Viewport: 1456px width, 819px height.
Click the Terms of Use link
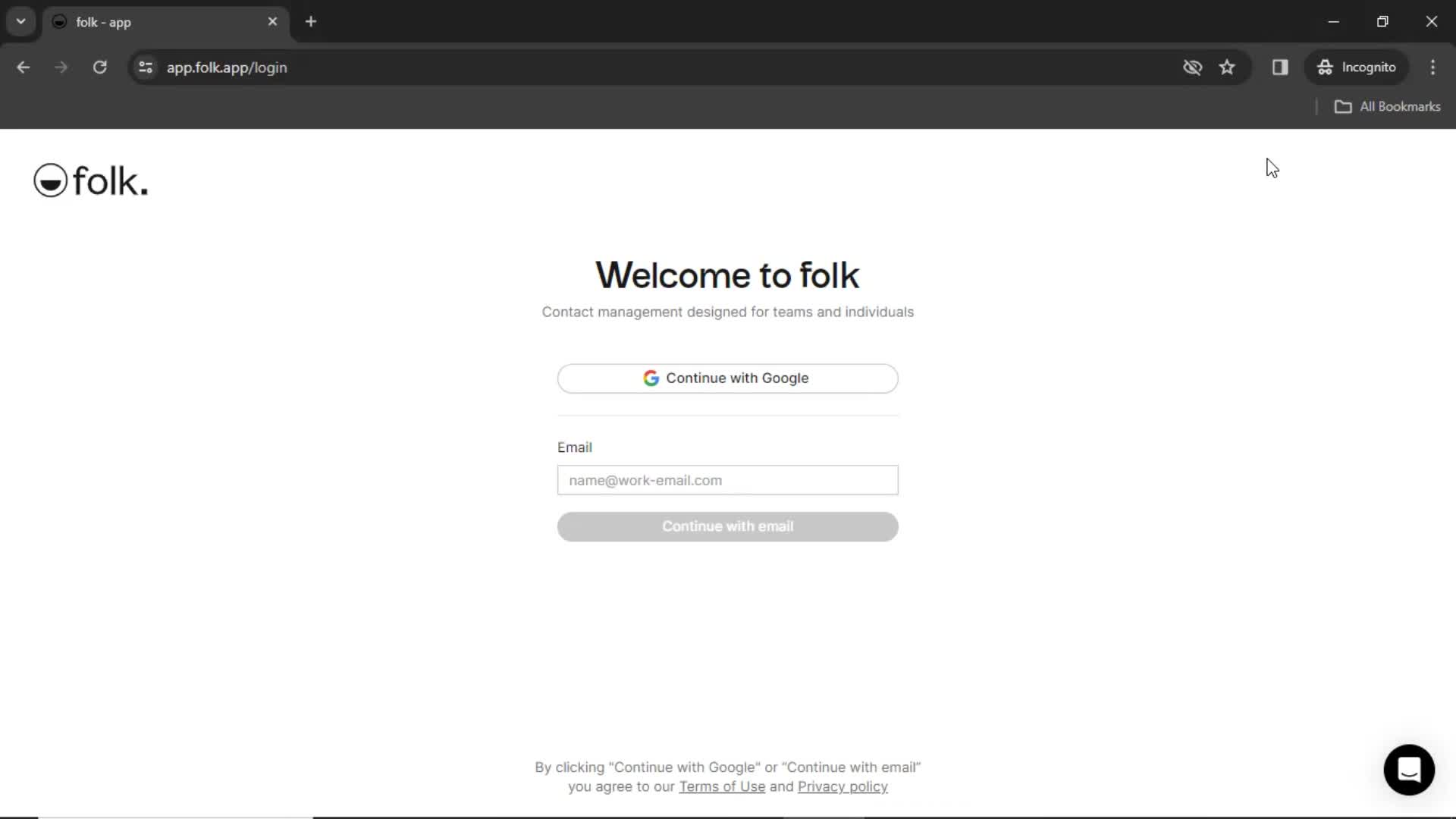point(721,787)
